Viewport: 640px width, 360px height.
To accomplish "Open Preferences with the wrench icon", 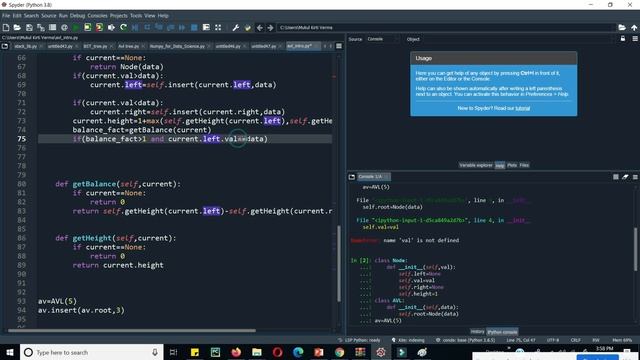I will (x=236, y=27).
